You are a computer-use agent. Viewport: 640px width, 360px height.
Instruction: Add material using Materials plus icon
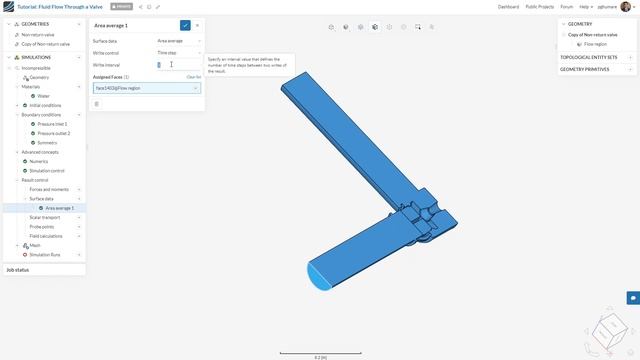pyautogui.click(x=79, y=87)
